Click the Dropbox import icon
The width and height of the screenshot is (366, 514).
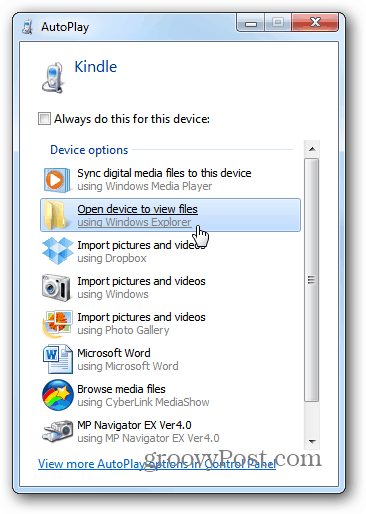point(57,251)
